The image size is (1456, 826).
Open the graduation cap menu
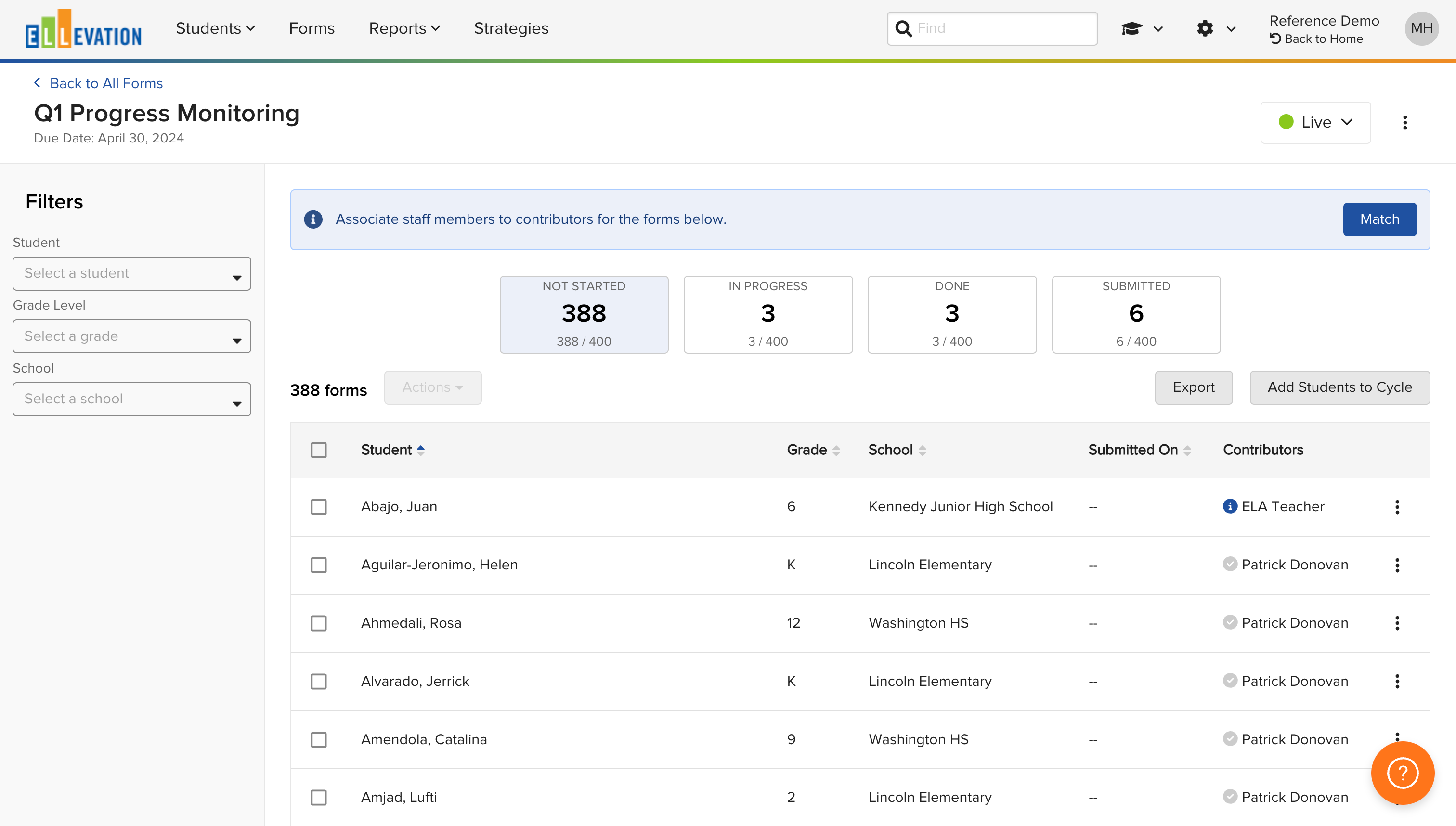click(1142, 28)
